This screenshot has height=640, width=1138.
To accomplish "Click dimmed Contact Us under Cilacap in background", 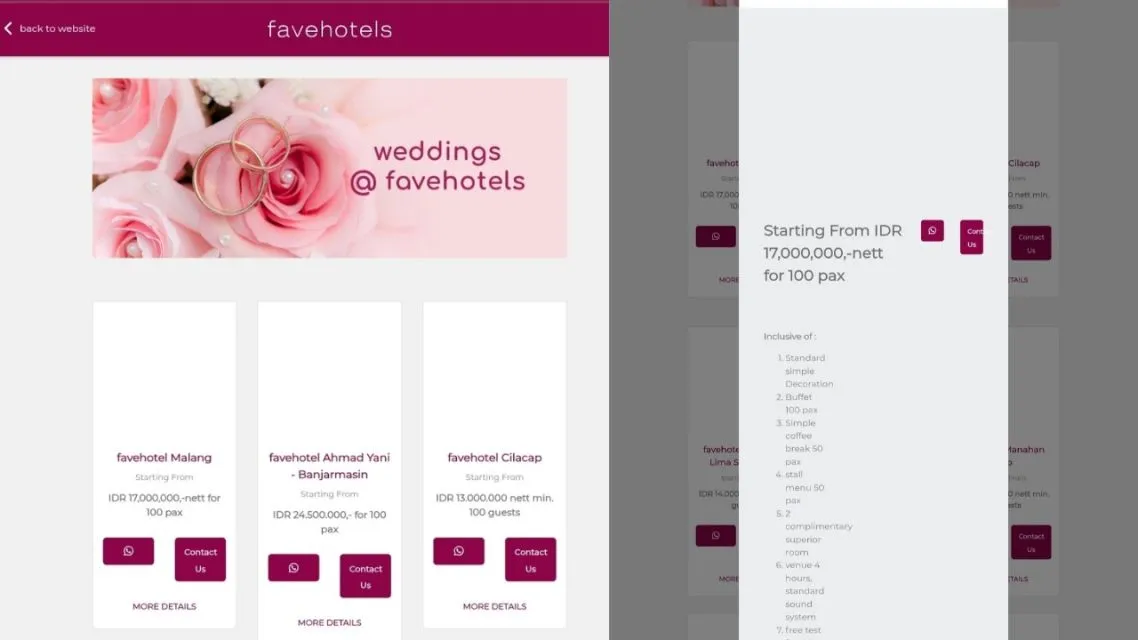I will (x=1031, y=243).
